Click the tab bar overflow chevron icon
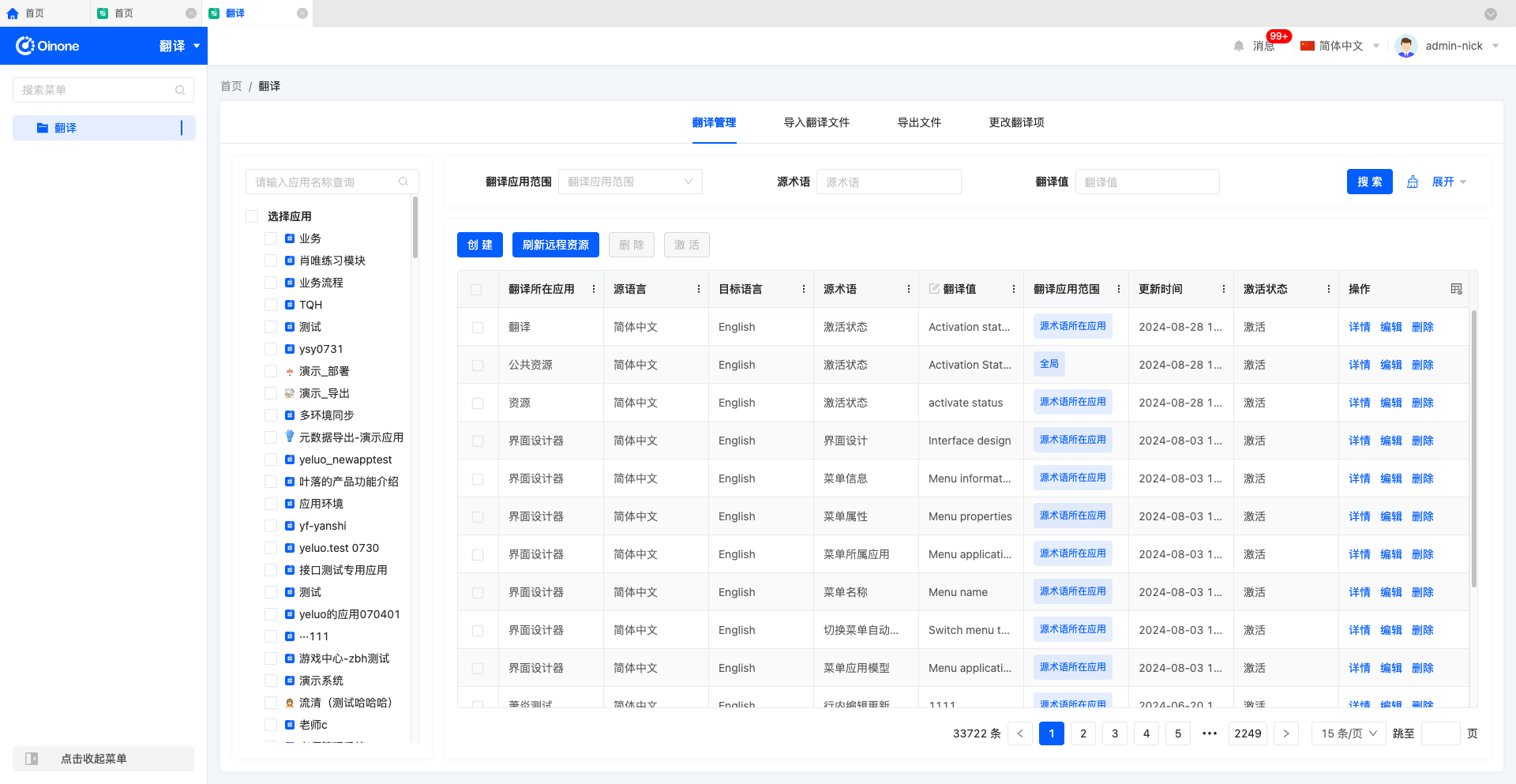 tap(1491, 13)
